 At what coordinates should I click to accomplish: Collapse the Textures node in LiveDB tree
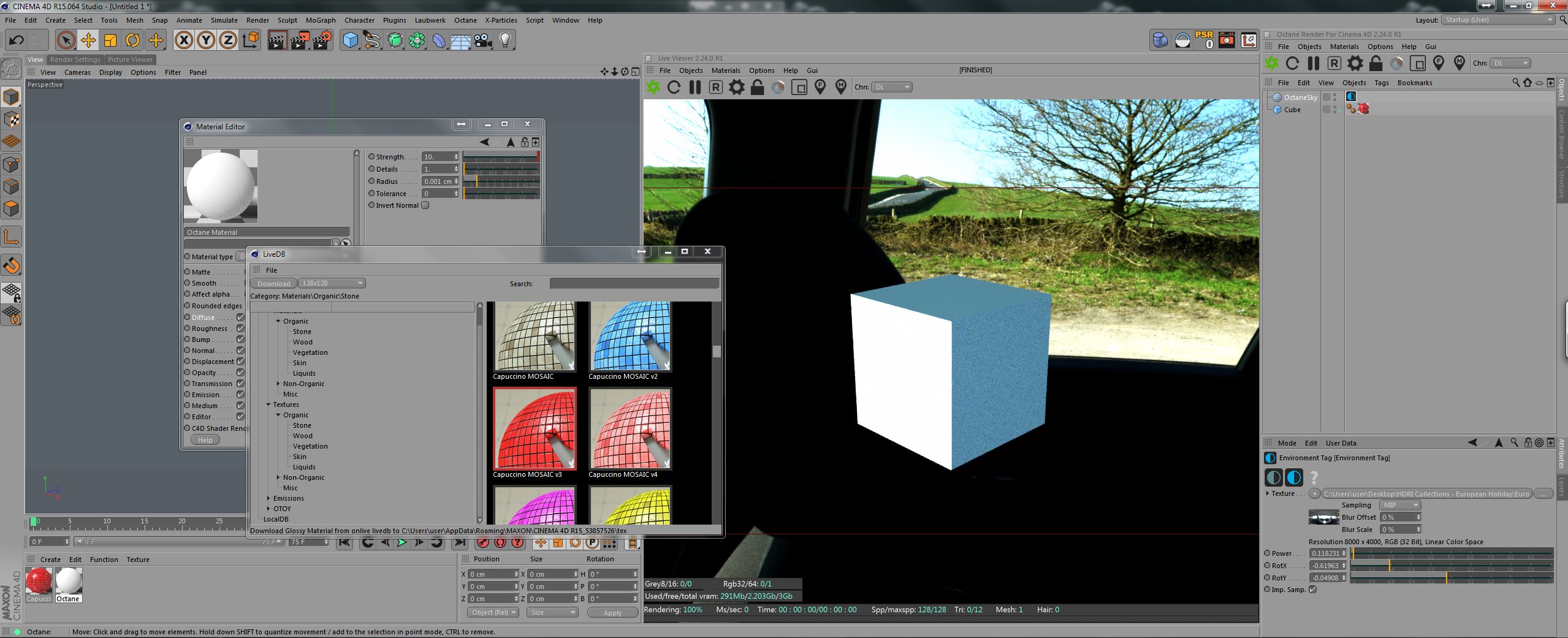point(268,404)
